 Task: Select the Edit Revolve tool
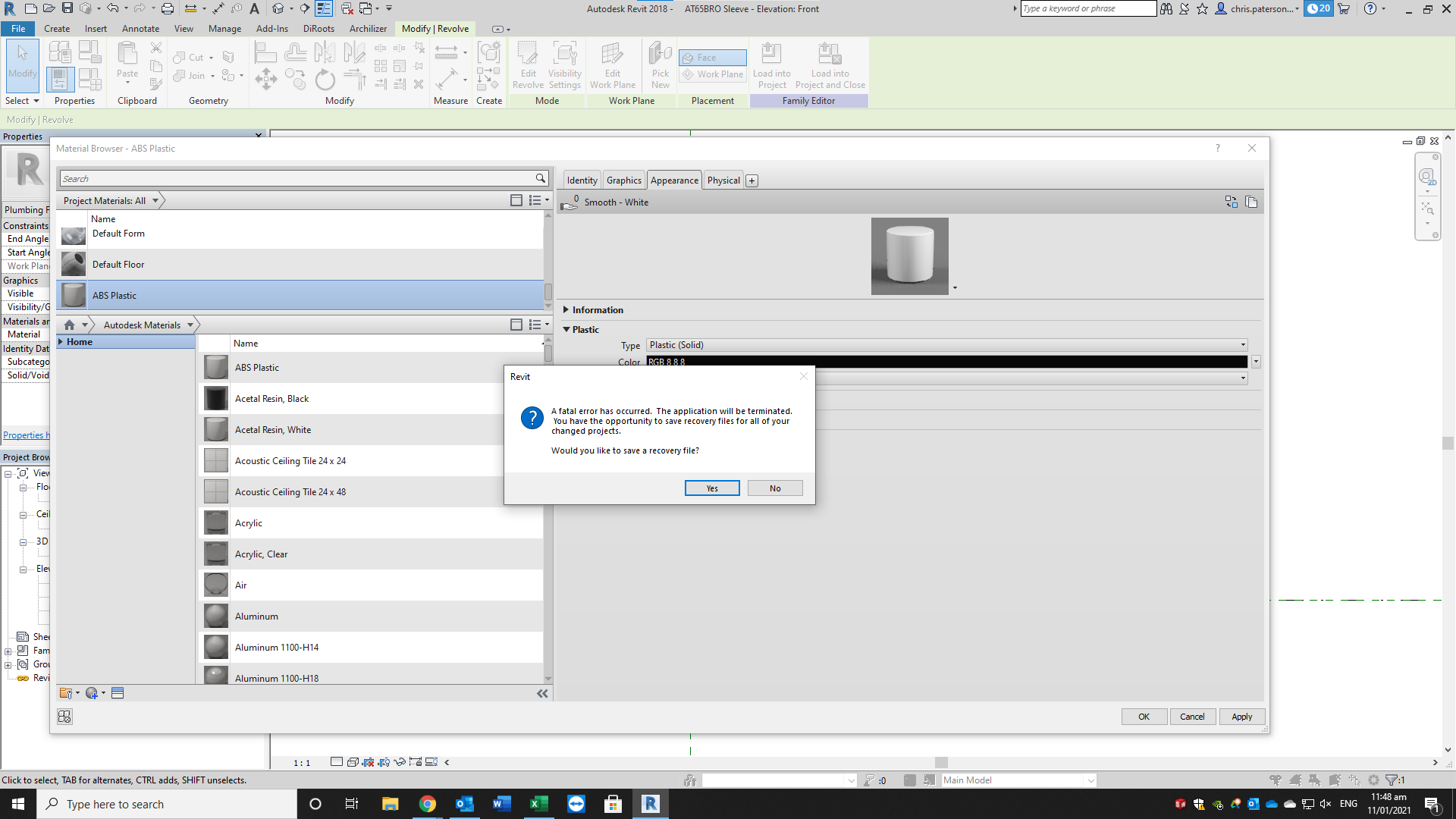click(529, 65)
